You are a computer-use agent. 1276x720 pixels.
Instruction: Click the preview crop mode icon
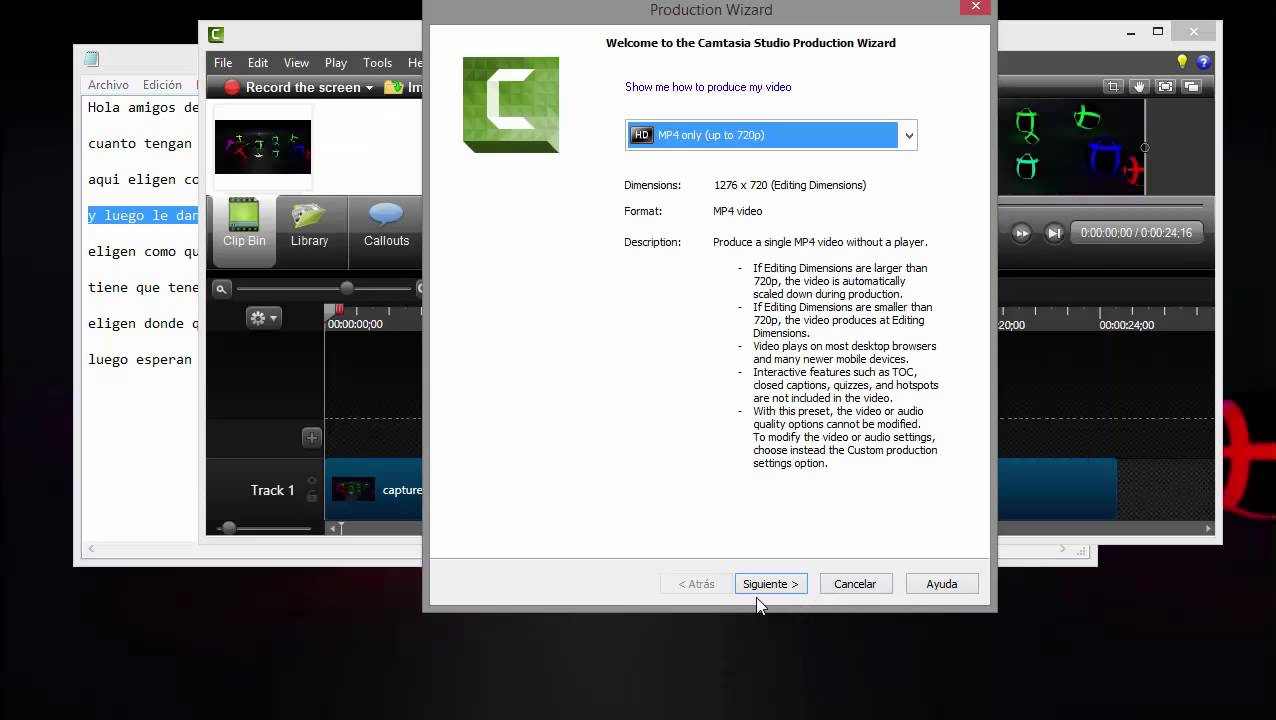point(1113,87)
